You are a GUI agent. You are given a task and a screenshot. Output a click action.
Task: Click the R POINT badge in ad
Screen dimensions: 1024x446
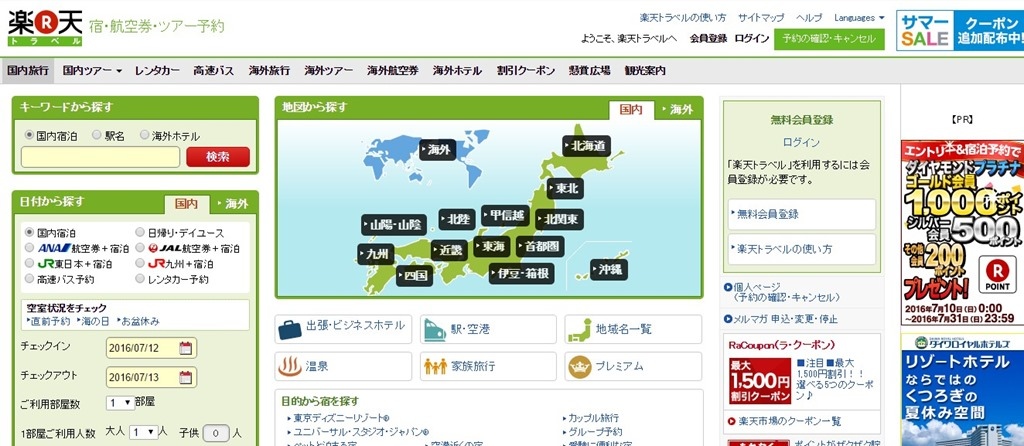click(x=997, y=274)
